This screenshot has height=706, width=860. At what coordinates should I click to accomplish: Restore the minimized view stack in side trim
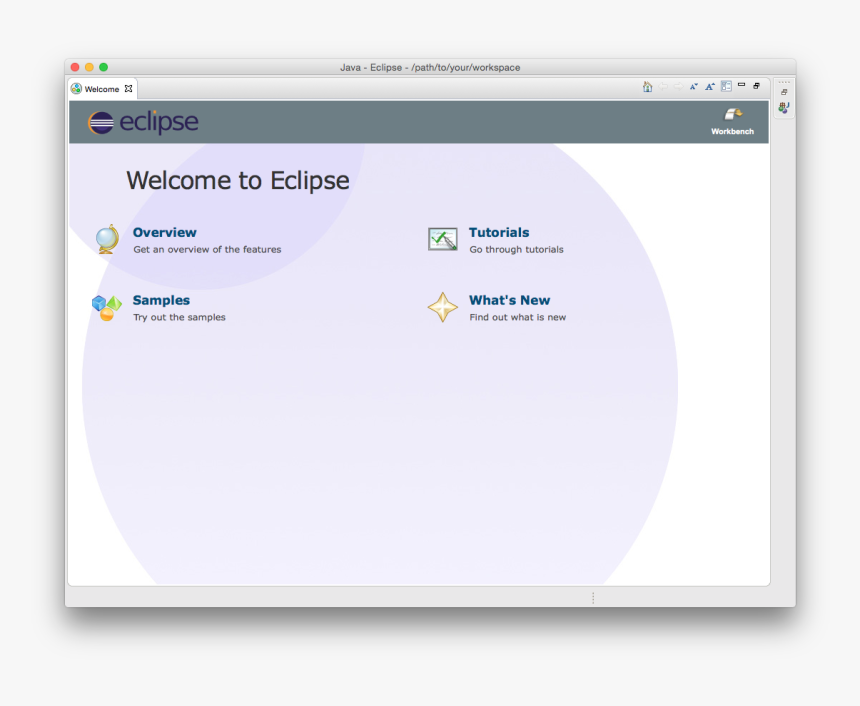784,92
